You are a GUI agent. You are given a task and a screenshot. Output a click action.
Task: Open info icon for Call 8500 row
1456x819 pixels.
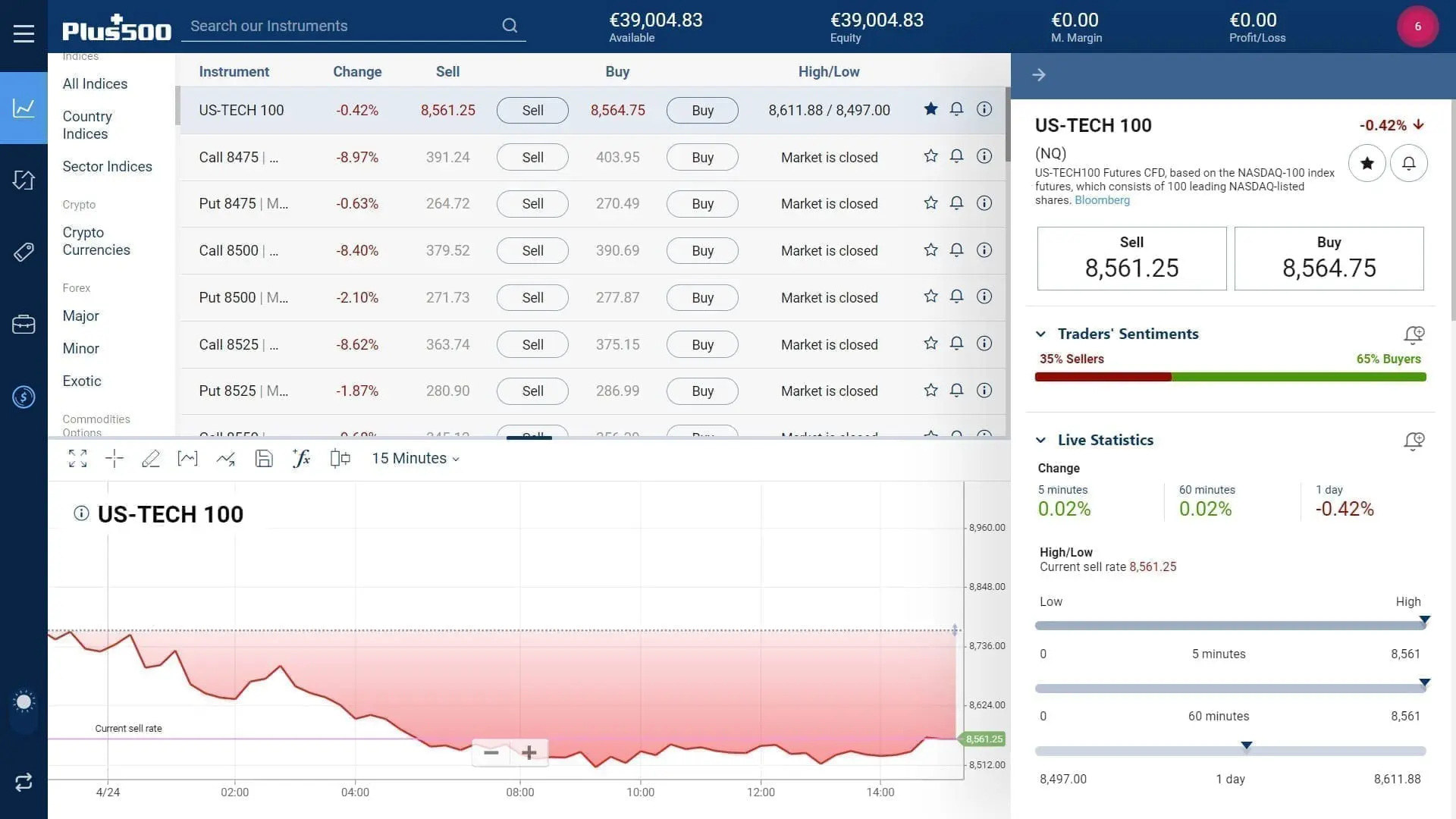(984, 250)
